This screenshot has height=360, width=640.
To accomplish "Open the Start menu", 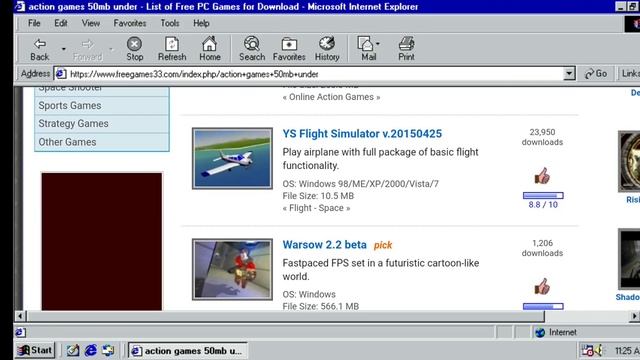I will [35, 350].
